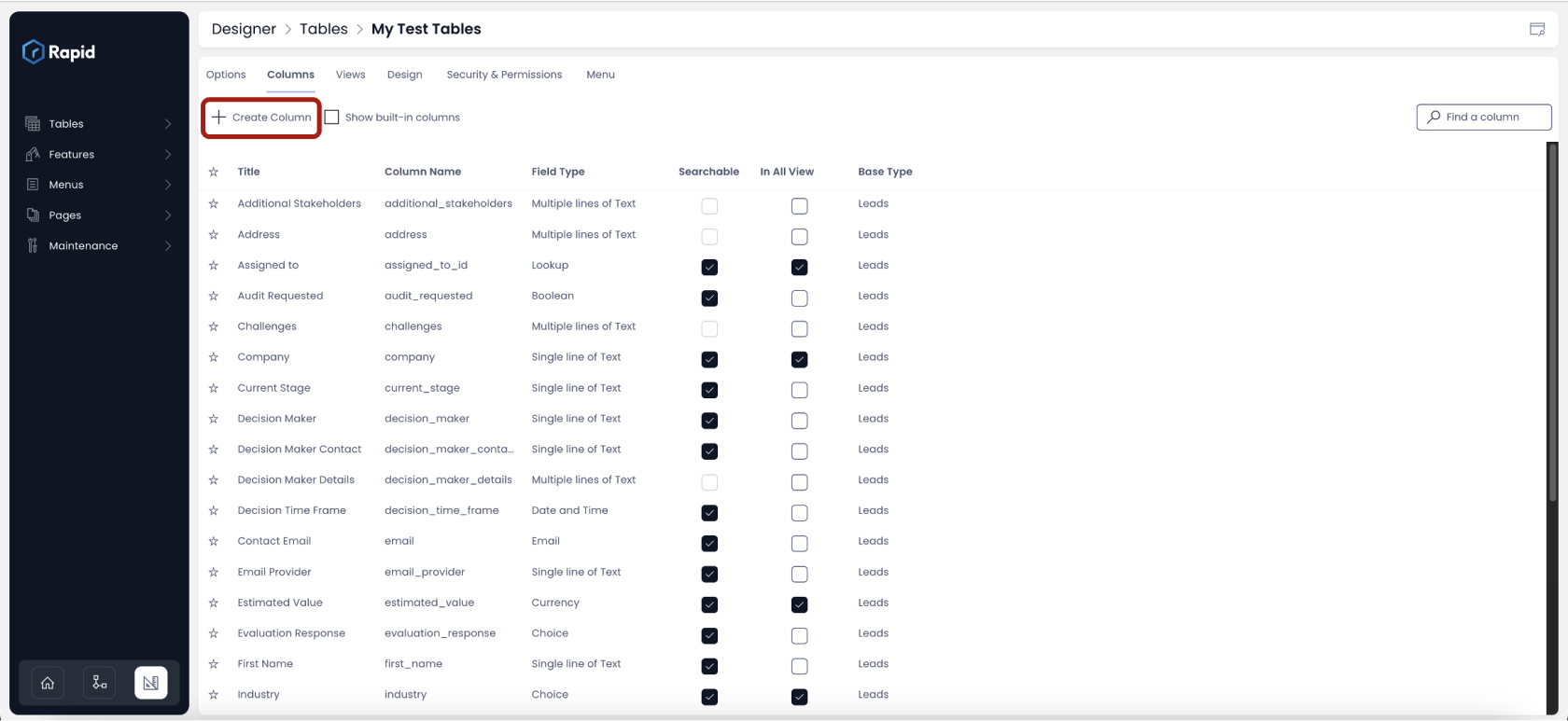Click the Tables sidebar icon
The image size is (1568, 721).
coord(33,124)
